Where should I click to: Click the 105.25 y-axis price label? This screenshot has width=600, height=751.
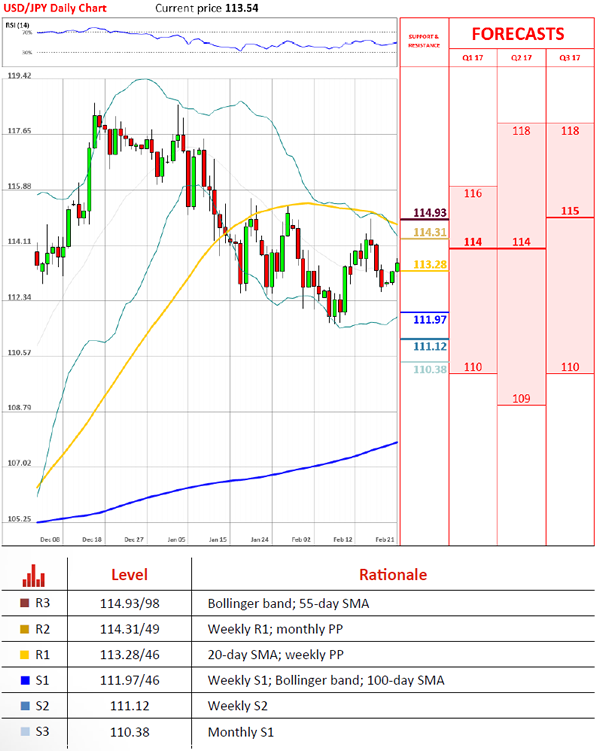[19, 519]
